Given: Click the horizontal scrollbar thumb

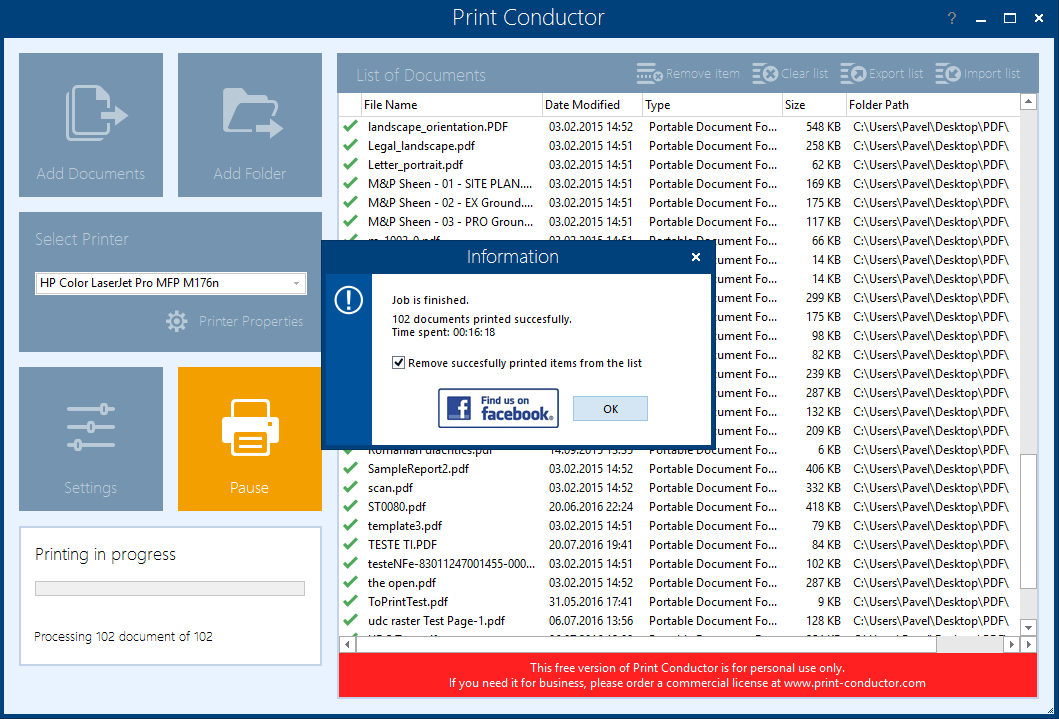Looking at the screenshot, I should (646, 644).
